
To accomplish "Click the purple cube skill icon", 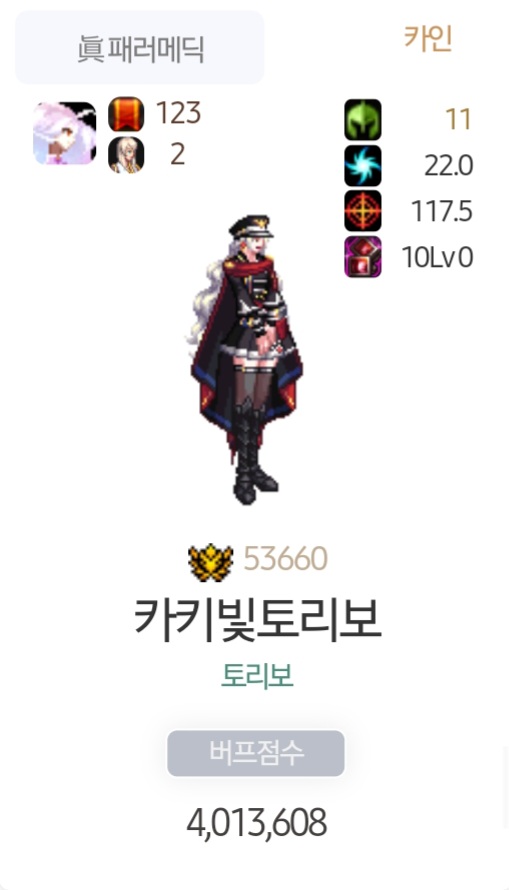I will tap(363, 257).
